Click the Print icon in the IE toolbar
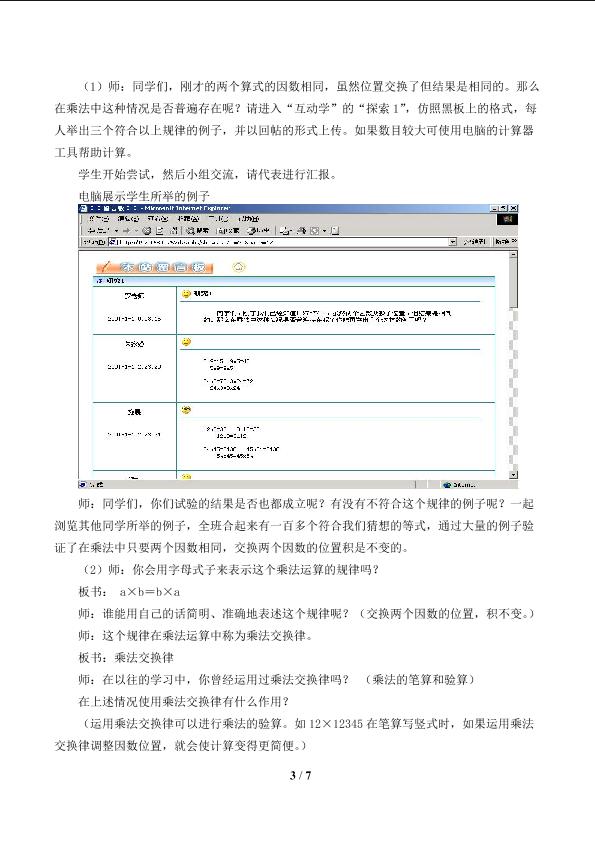This screenshot has height=841, width=595. (x=302, y=231)
